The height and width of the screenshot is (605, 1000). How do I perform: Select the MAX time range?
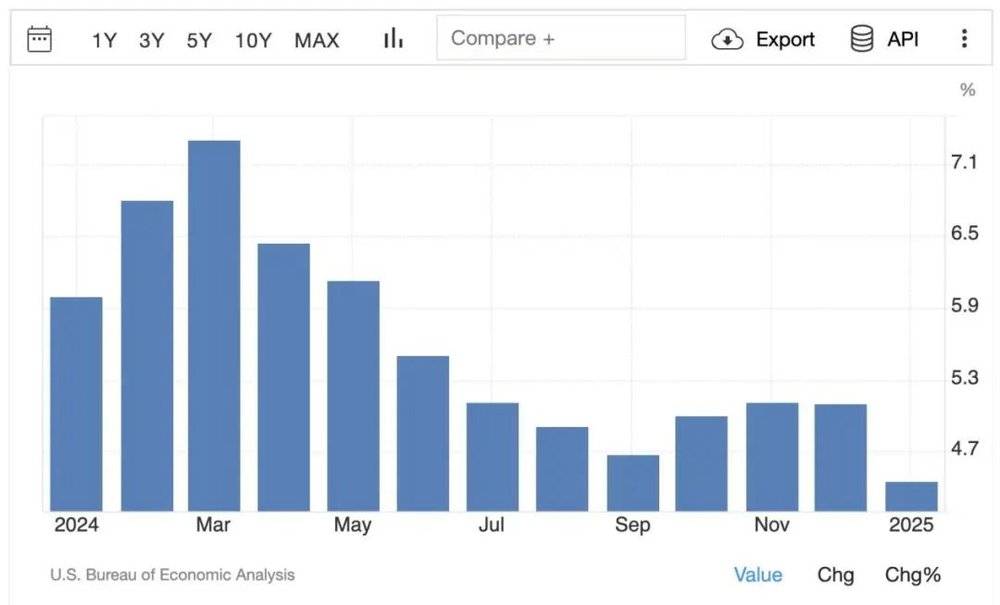pyautogui.click(x=317, y=40)
